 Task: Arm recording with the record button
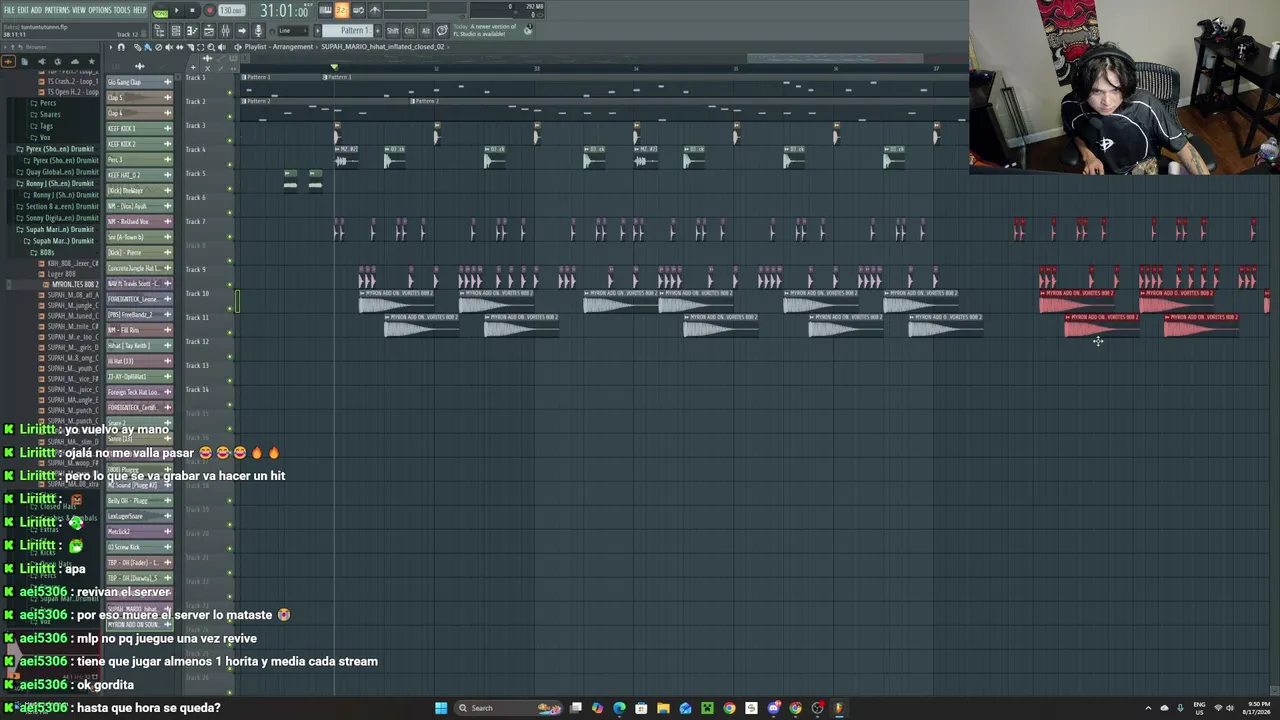coord(209,10)
